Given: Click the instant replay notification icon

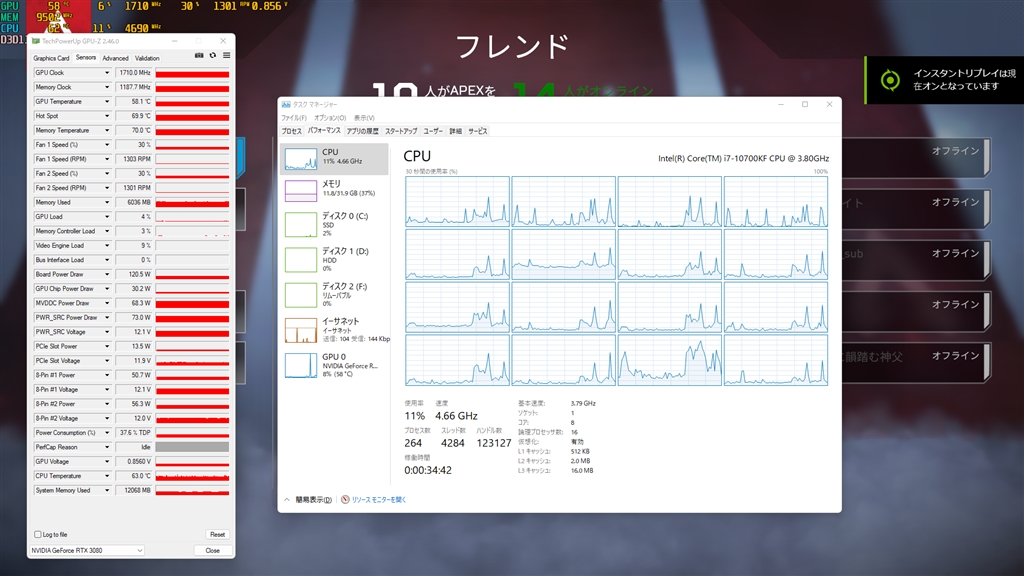Looking at the screenshot, I should 889,80.
